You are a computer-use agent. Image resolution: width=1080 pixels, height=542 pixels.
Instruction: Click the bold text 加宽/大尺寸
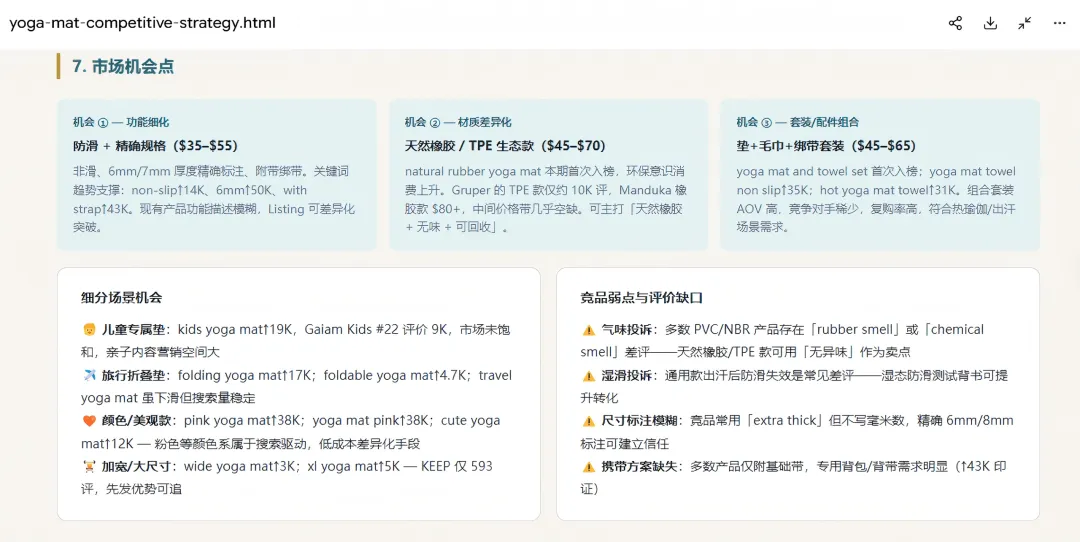136,466
